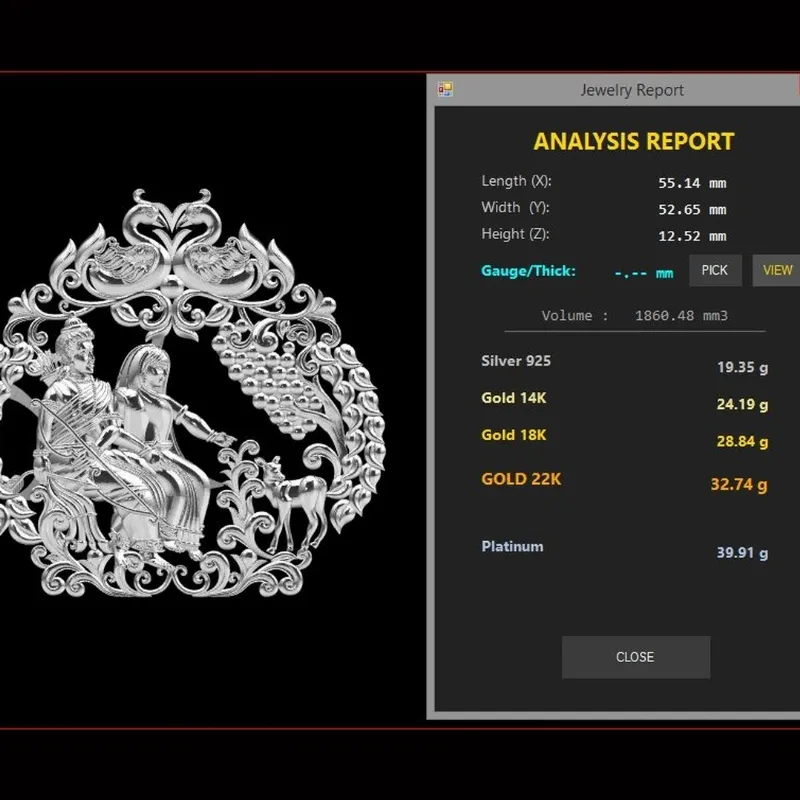The height and width of the screenshot is (800, 800).
Task: Click the ANALYSIS REPORT heading
Action: click(x=634, y=142)
